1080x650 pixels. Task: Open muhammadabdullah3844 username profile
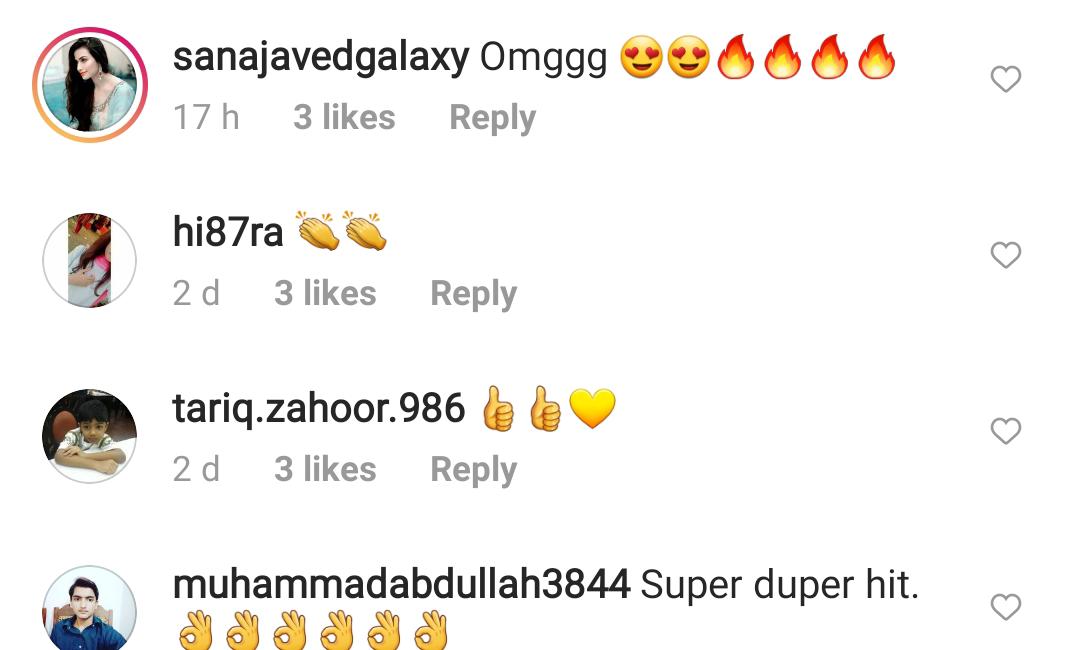pos(402,585)
